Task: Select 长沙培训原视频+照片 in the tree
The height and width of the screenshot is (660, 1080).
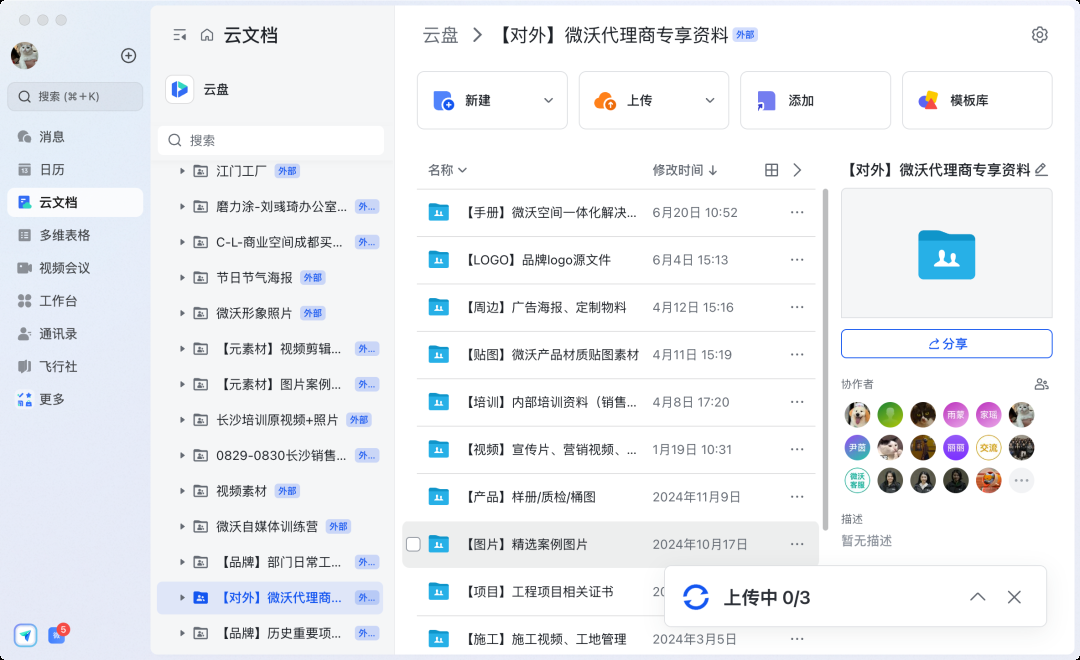Action: coord(269,420)
